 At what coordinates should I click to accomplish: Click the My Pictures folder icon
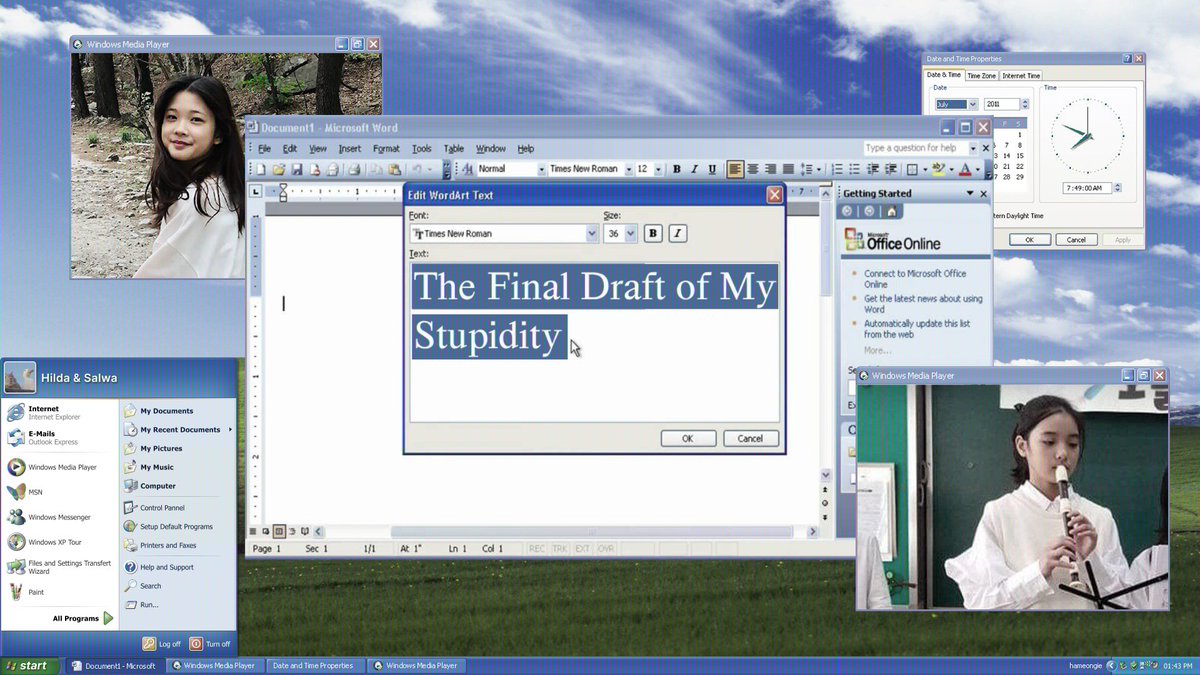130,448
